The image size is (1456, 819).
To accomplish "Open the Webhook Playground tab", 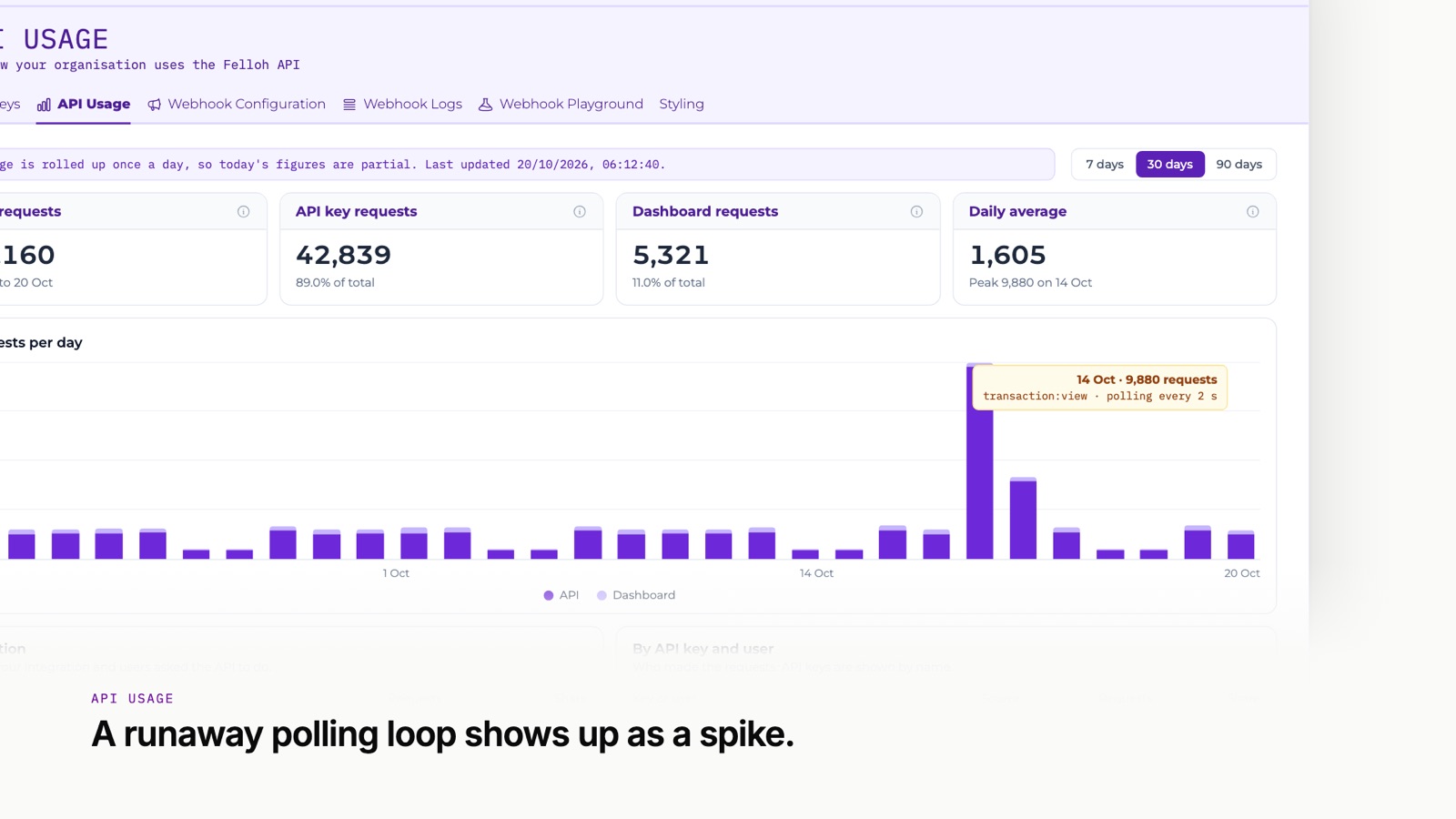I will tap(561, 104).
